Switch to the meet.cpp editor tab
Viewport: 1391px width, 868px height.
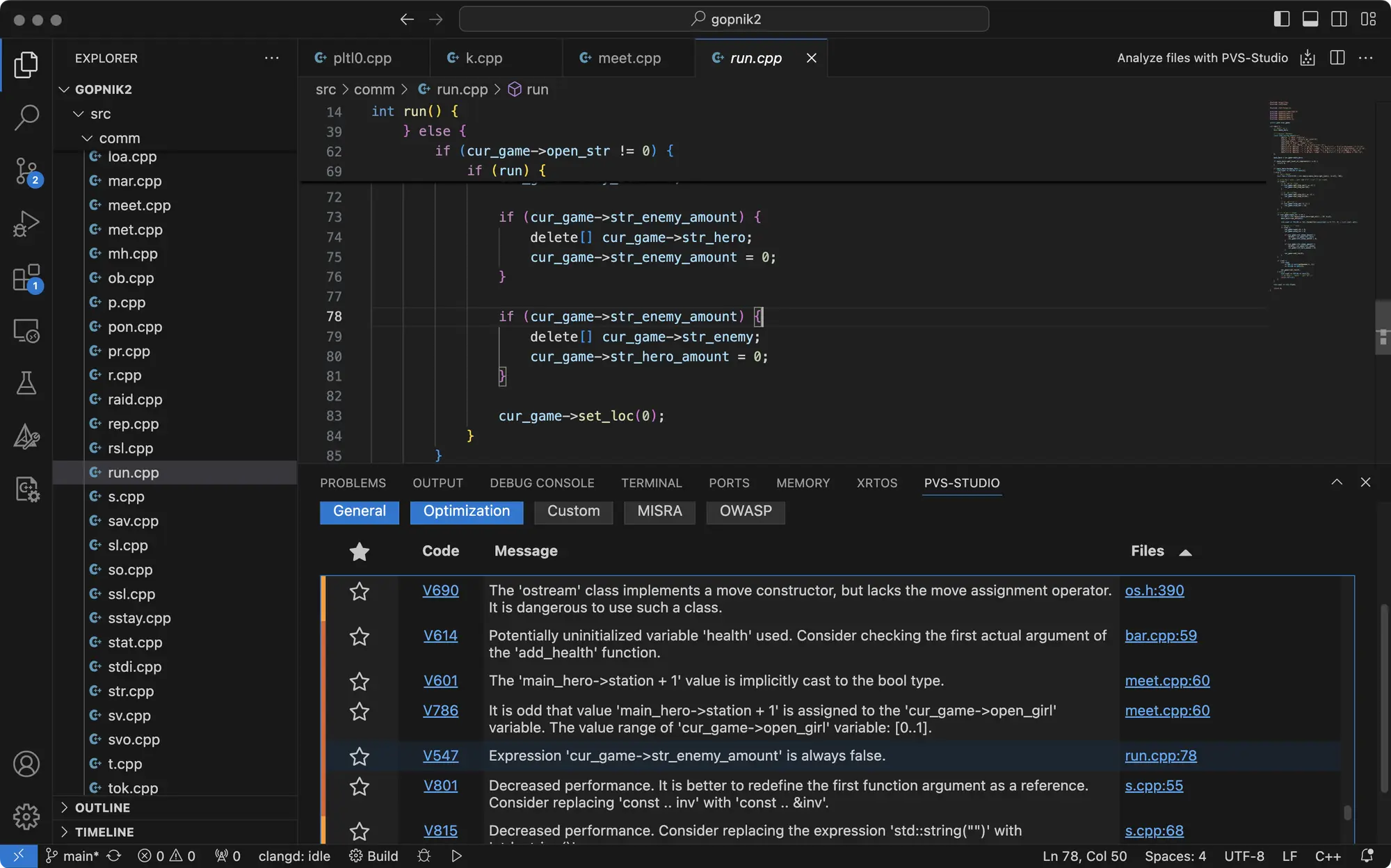click(x=629, y=58)
